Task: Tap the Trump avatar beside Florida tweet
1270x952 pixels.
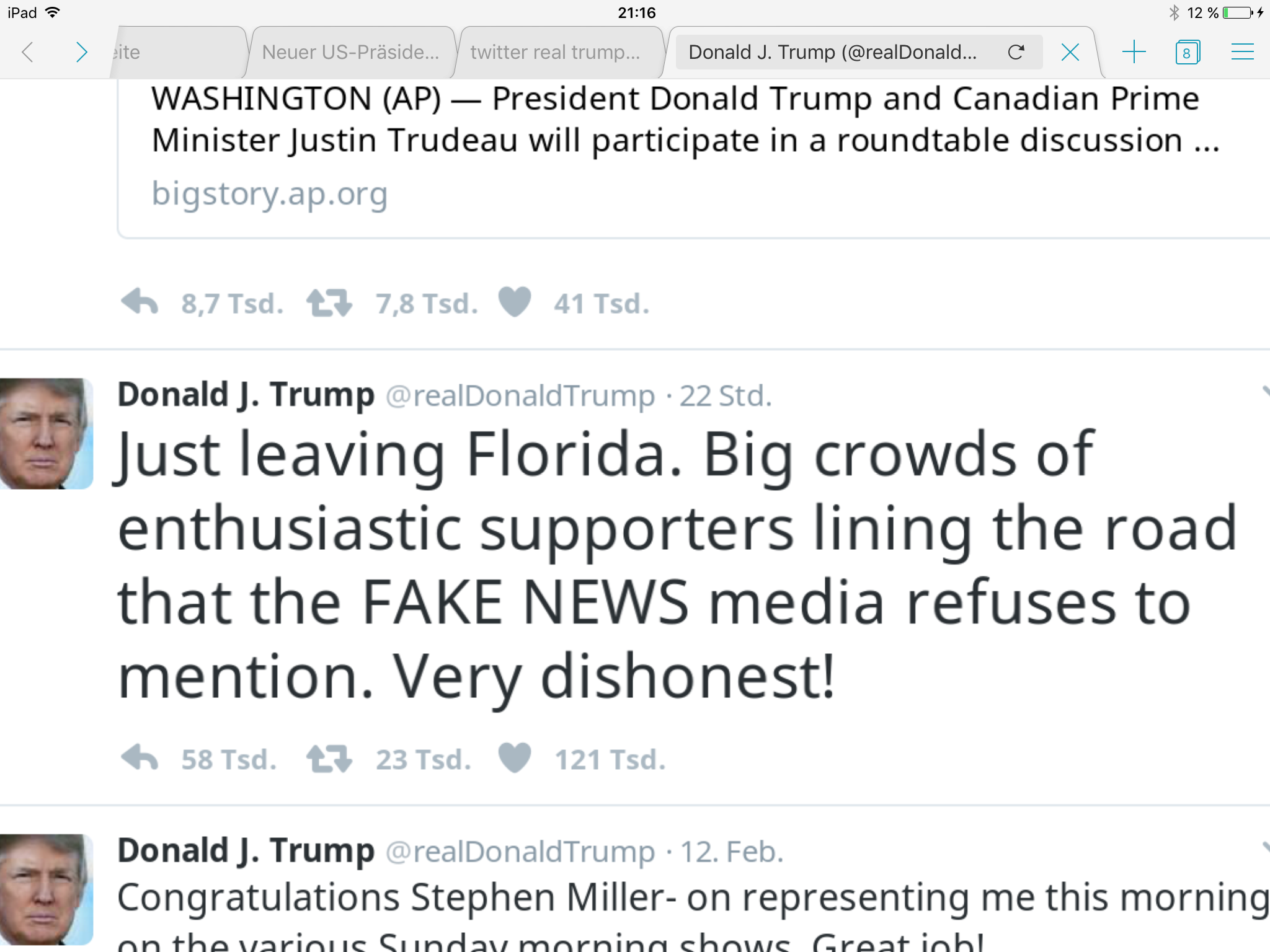Action: tap(47, 433)
